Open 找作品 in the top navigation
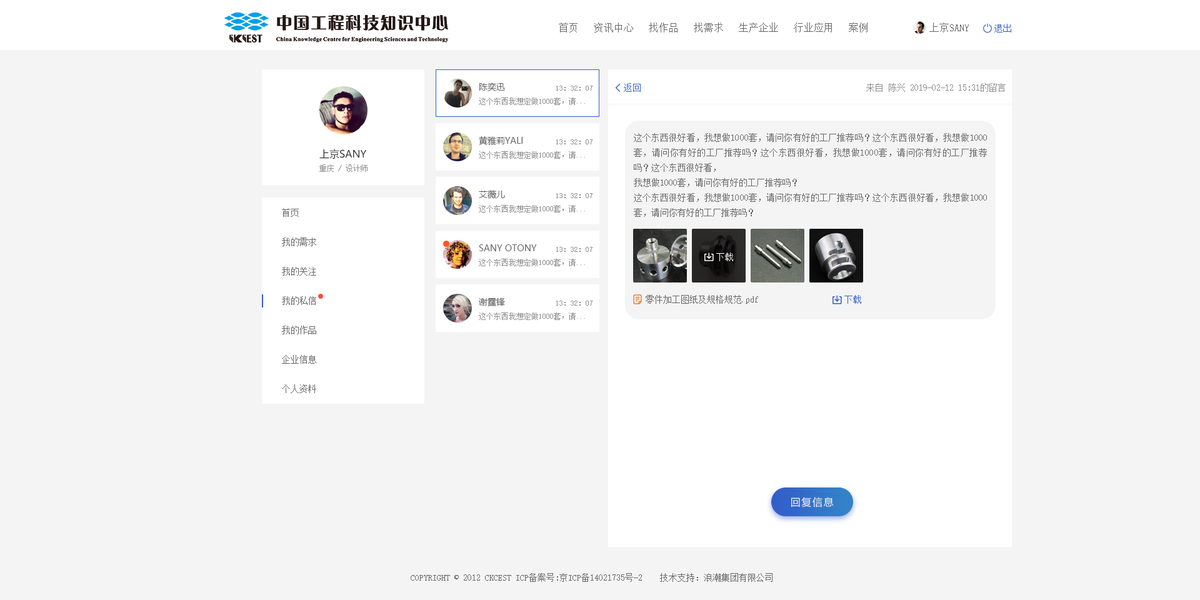Image resolution: width=1200 pixels, height=600 pixels. coord(663,28)
